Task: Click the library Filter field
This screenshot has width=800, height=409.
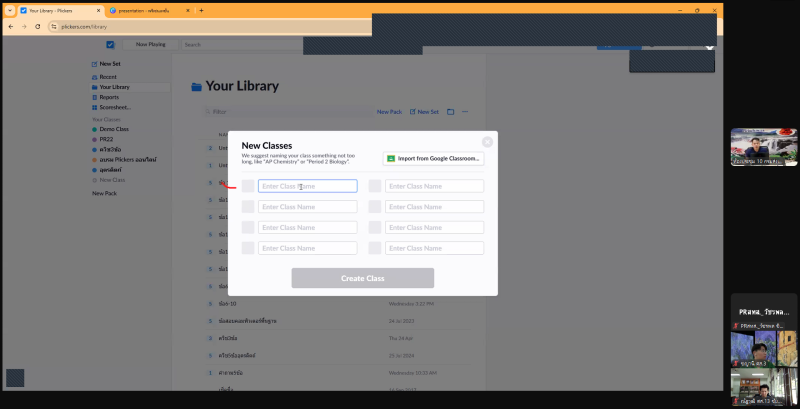Action: (288, 112)
